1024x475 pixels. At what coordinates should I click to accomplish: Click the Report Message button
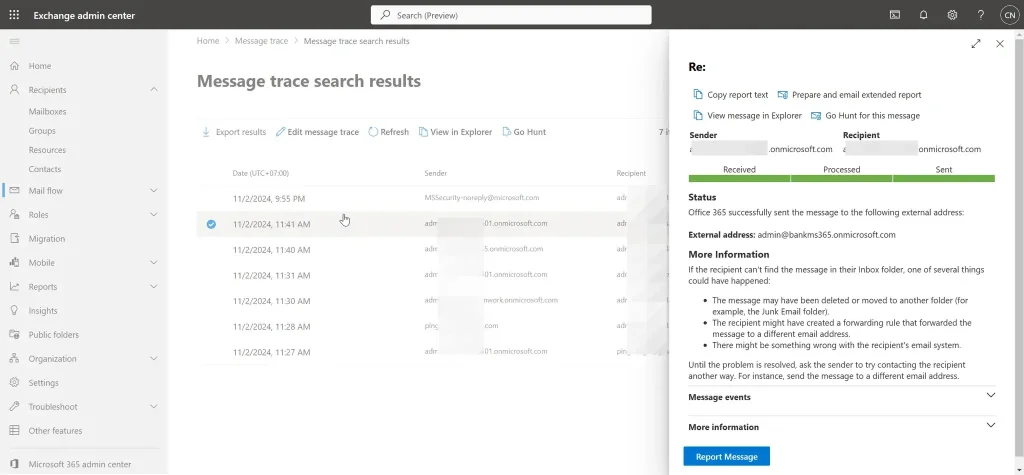727,457
